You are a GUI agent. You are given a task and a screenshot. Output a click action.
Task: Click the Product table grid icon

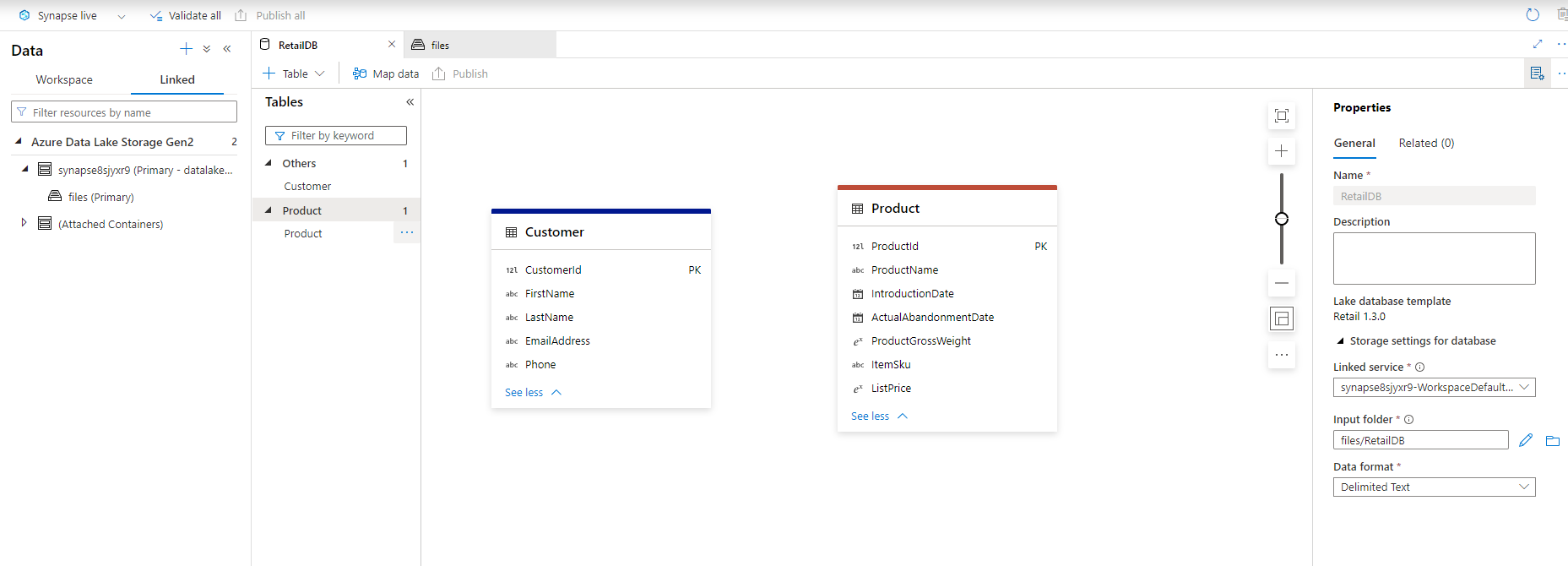pos(857,209)
